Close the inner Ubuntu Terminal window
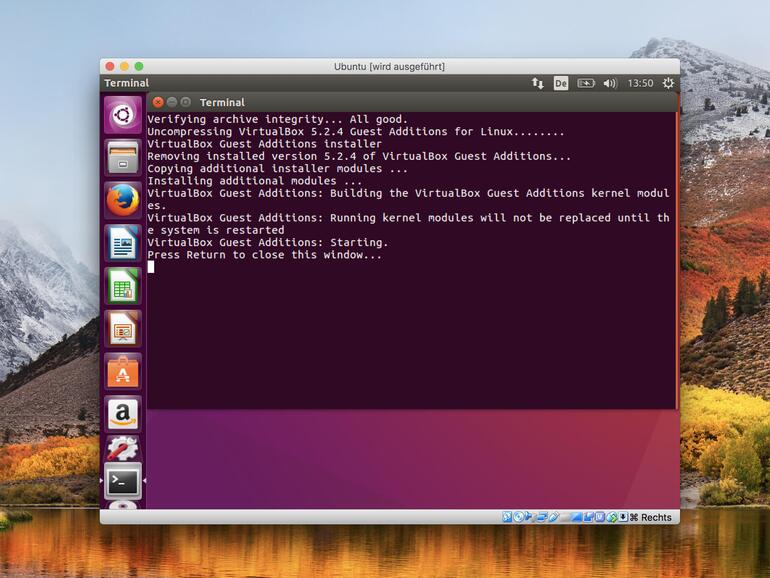The image size is (770, 578). click(x=158, y=102)
